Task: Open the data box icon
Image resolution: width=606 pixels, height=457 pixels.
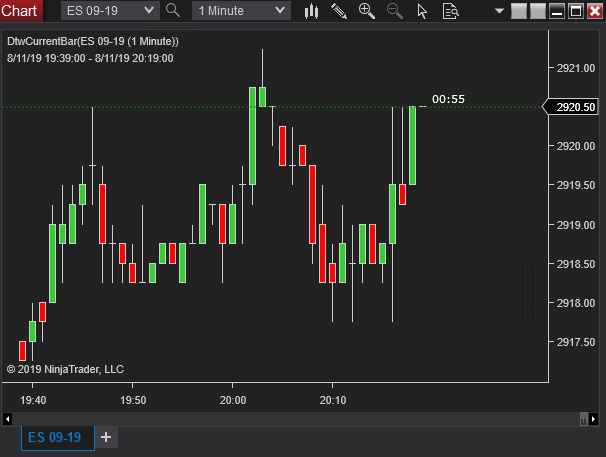Action: click(x=450, y=11)
